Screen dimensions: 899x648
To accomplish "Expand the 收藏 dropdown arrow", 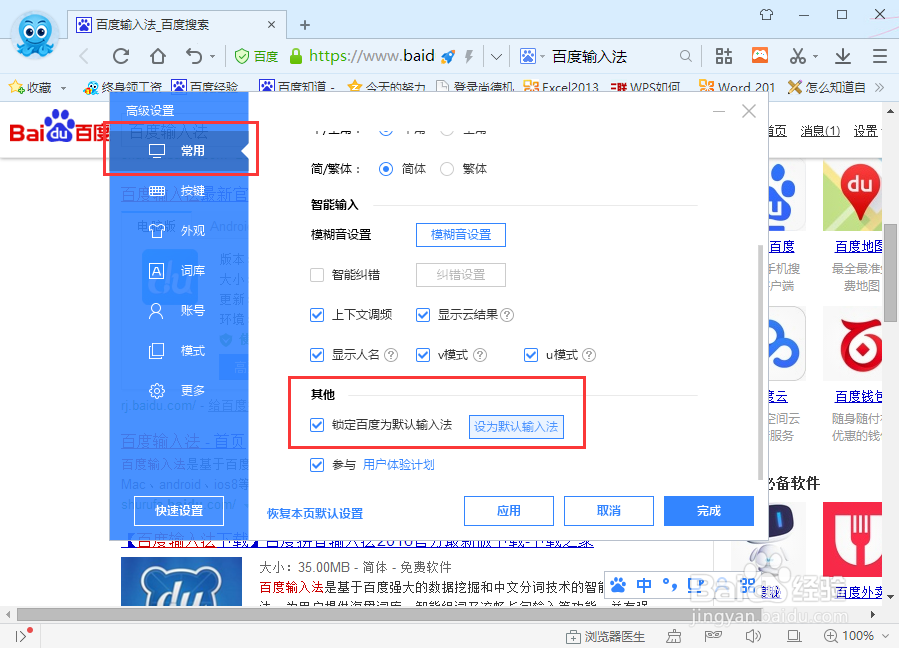I will click(63, 88).
